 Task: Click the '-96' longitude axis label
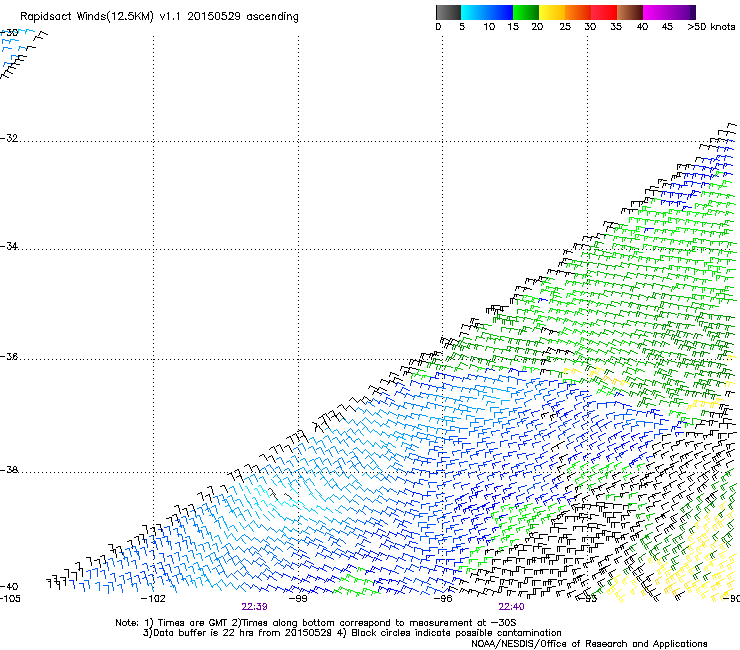point(443,599)
